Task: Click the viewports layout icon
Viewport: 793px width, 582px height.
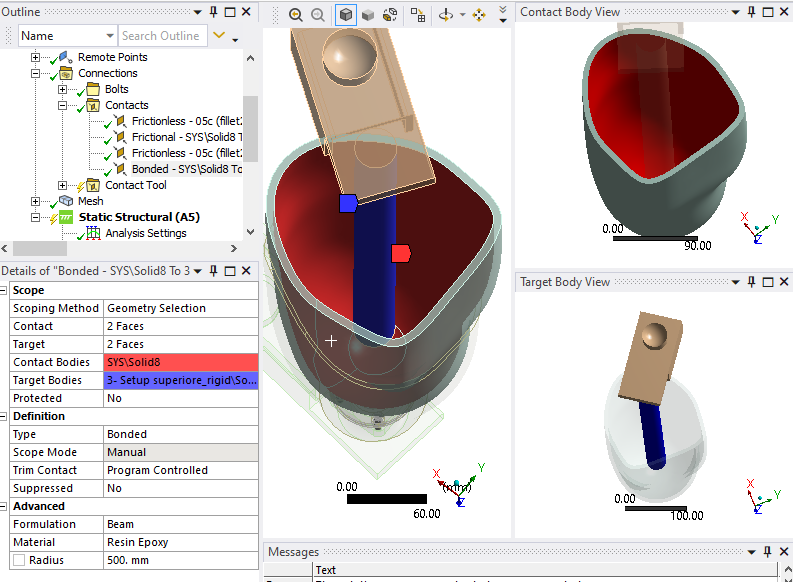Action: [x=418, y=15]
